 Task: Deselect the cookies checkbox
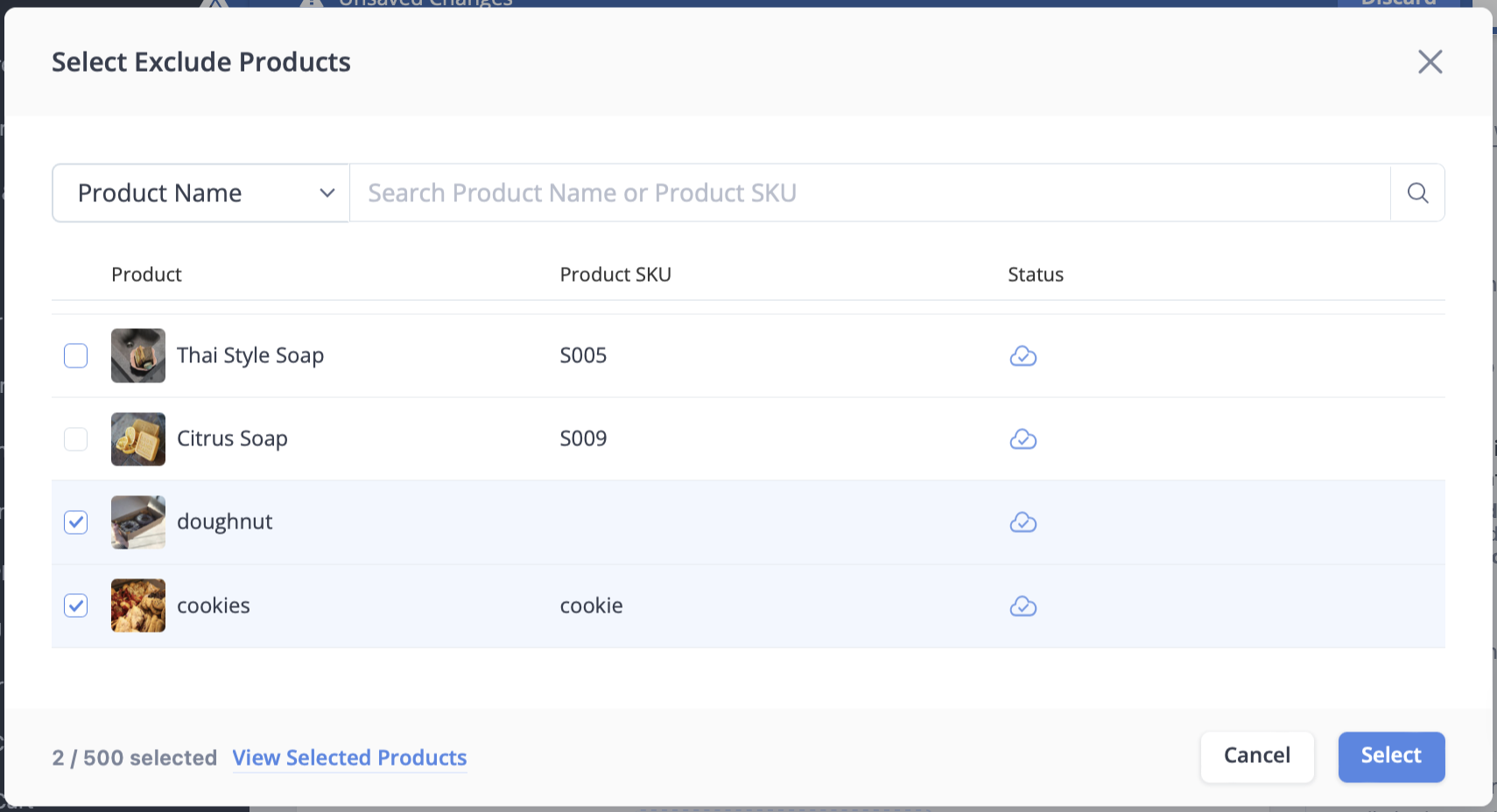pos(76,605)
